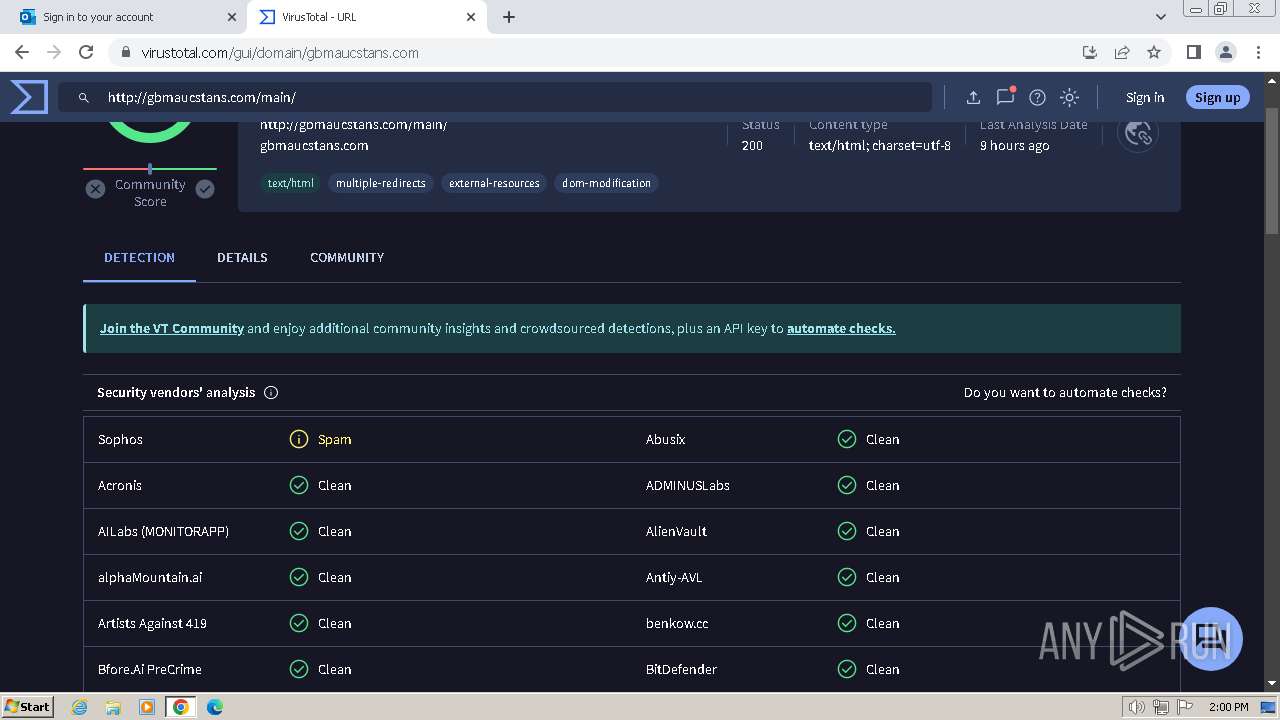Vote positive on community score (check)
Viewport: 1280px width, 720px height.
pos(205,189)
